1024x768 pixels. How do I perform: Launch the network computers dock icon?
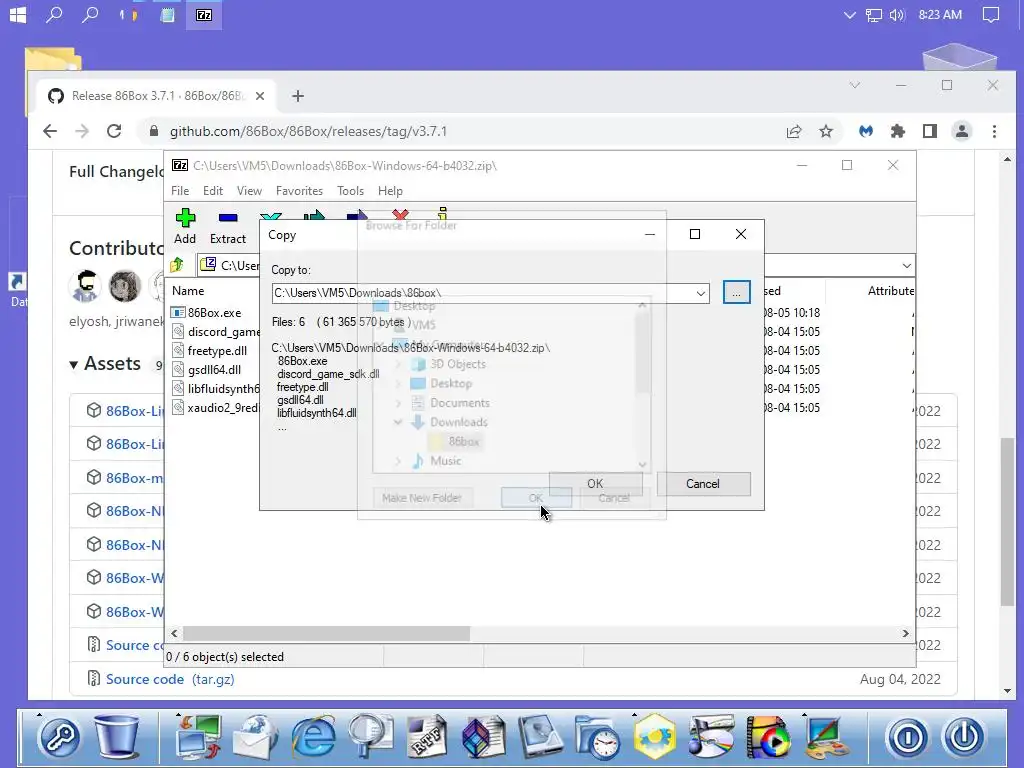click(199, 736)
